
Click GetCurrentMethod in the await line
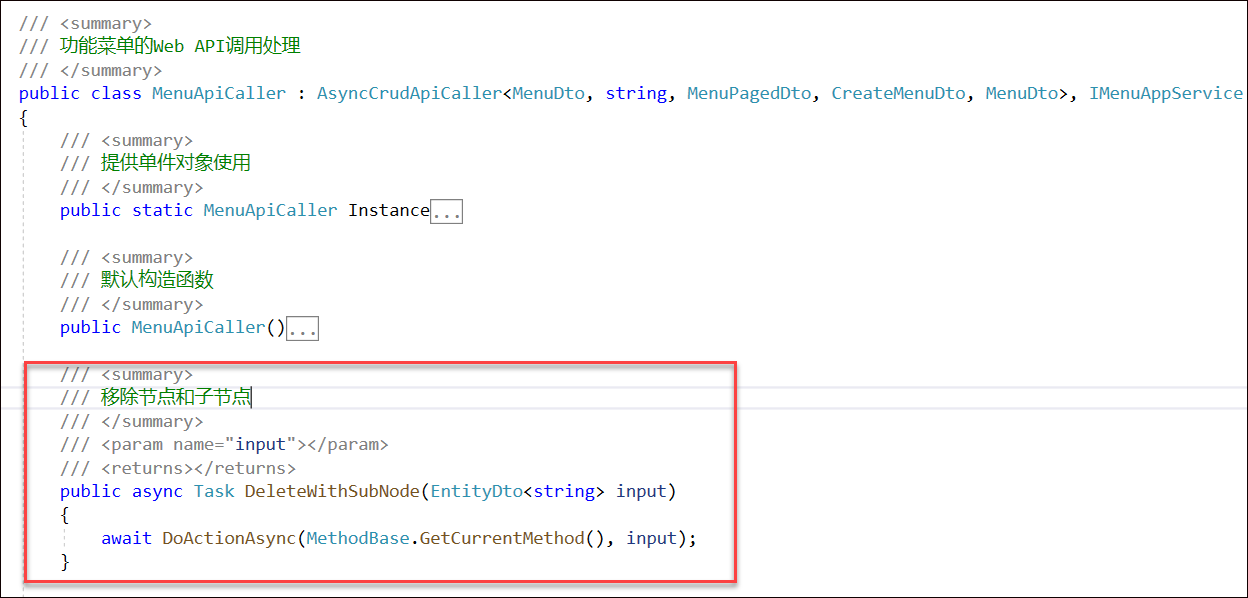(501, 538)
